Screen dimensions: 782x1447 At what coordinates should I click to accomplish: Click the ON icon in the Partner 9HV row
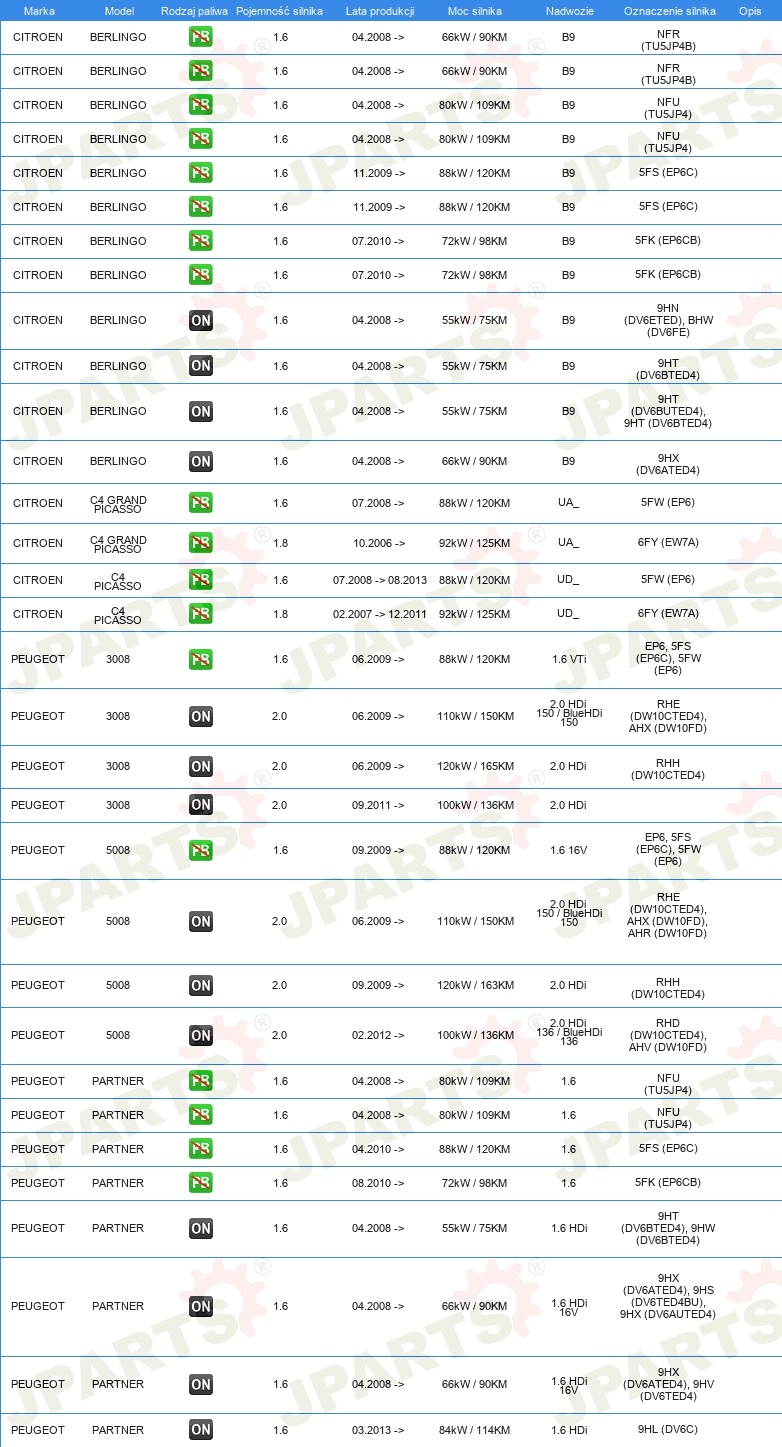coord(201,1384)
